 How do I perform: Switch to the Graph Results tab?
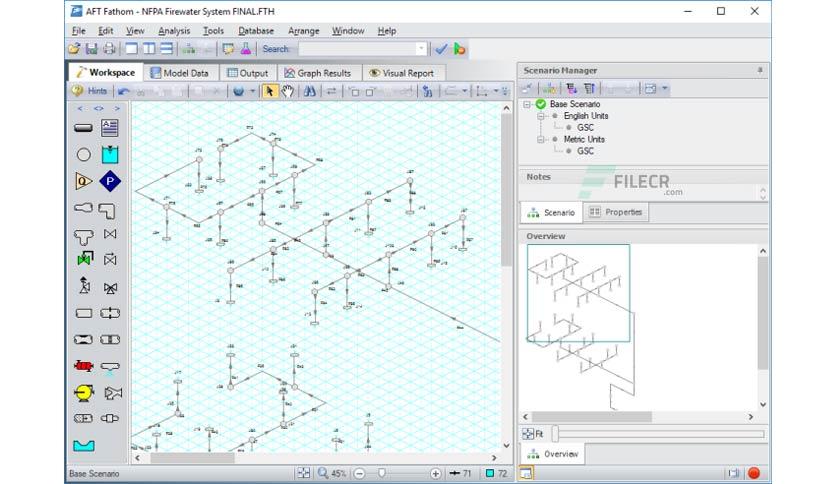point(318,73)
